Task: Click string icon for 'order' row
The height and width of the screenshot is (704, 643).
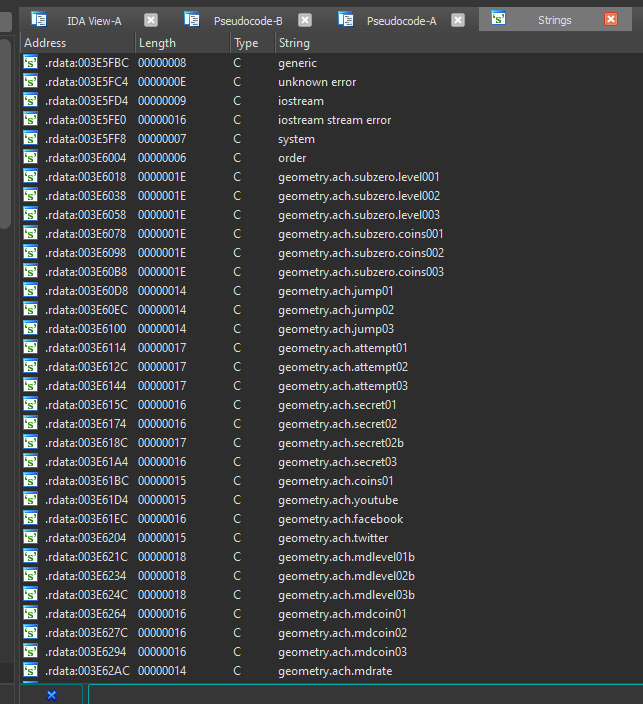Action: click(x=31, y=157)
